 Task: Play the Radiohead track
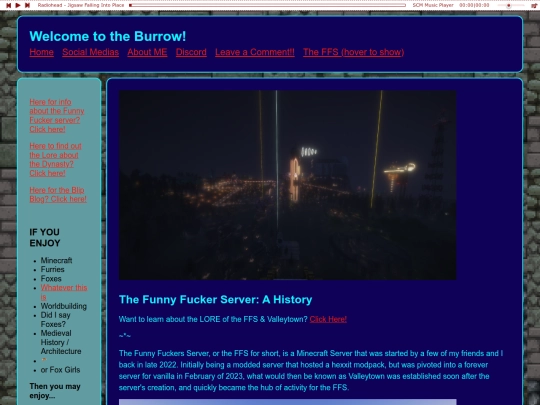coord(18,5)
